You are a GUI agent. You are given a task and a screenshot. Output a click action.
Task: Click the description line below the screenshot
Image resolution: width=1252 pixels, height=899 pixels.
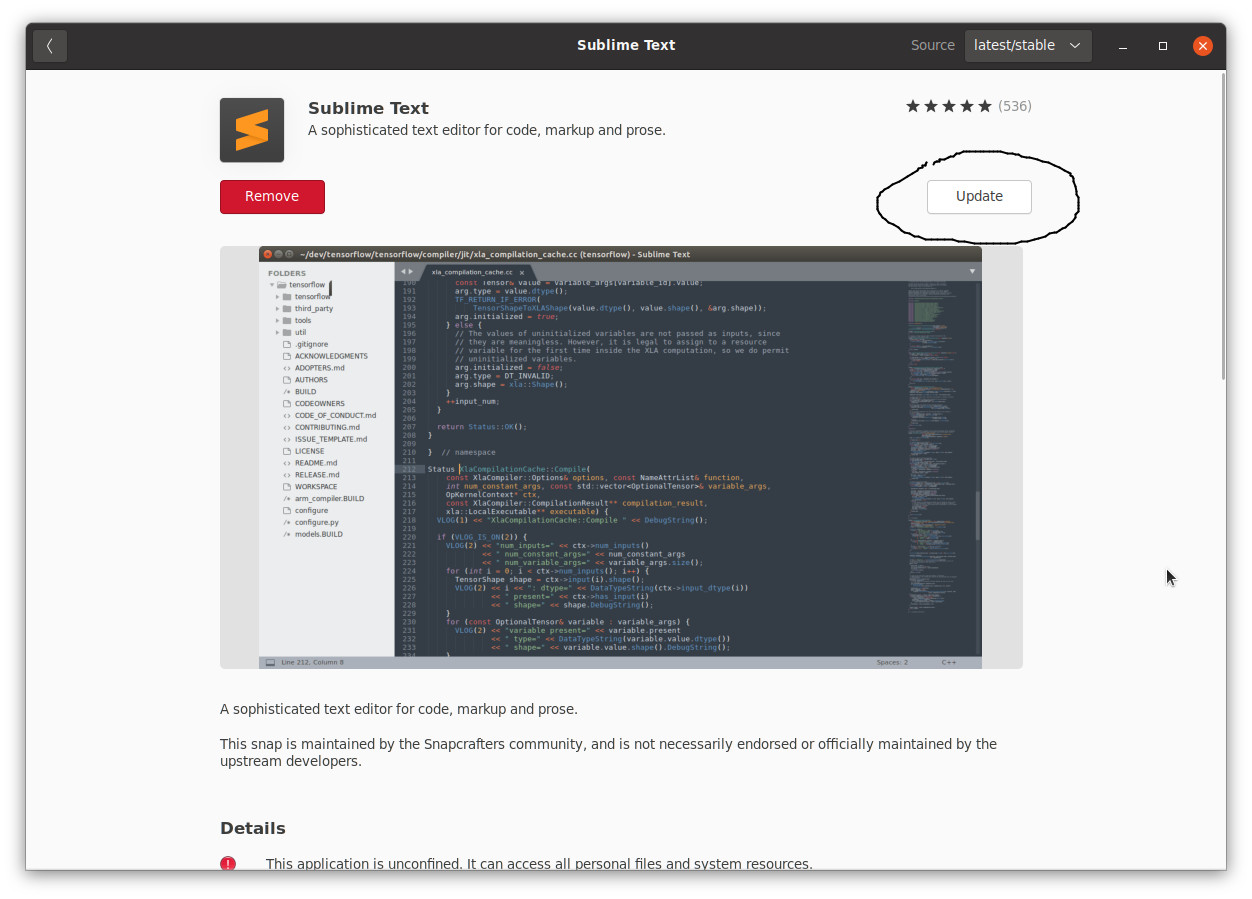(x=399, y=709)
